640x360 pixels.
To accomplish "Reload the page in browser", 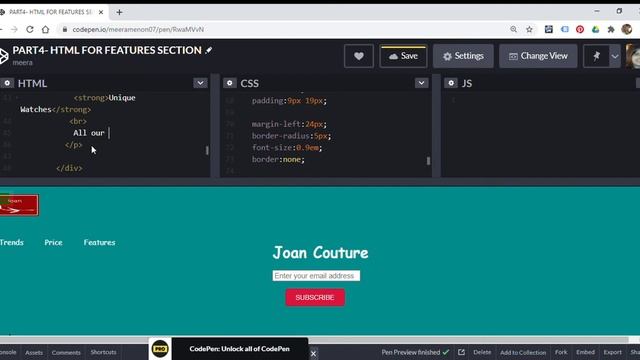I will click(x=30, y=29).
